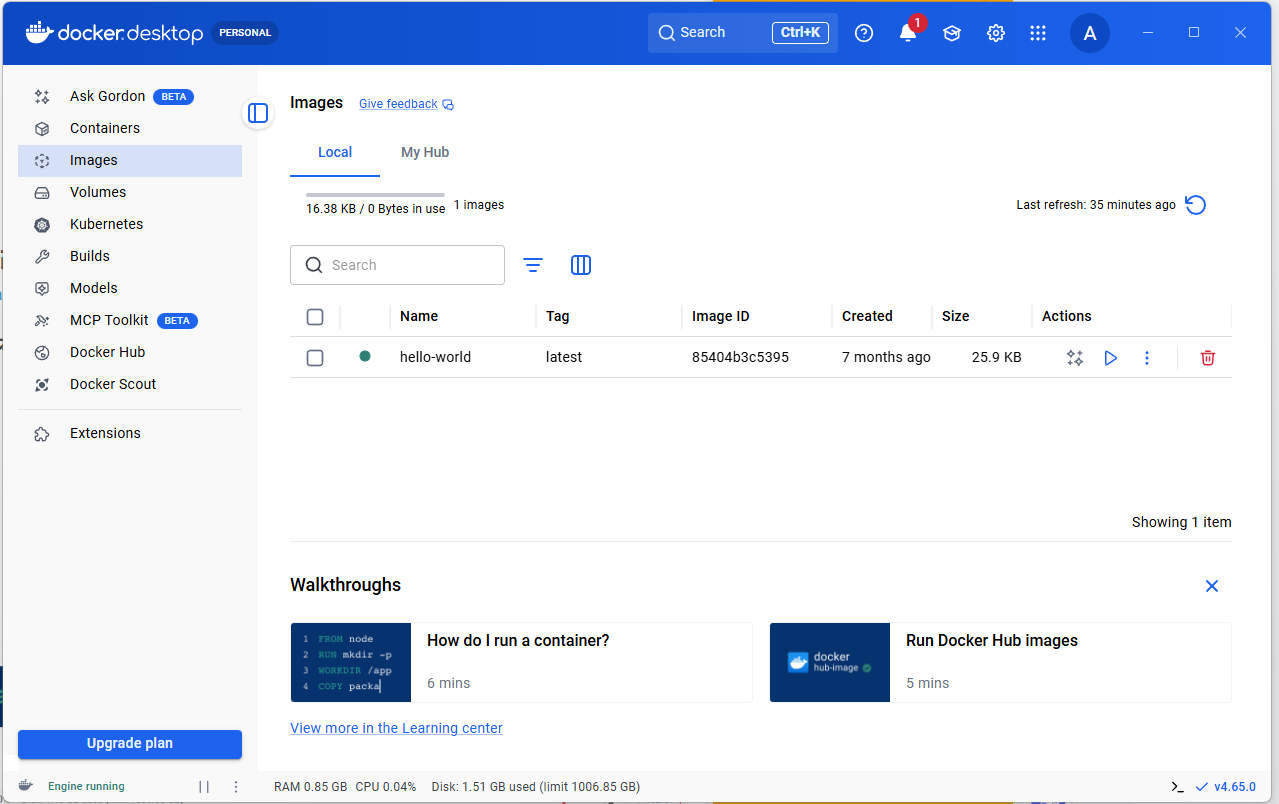
Task: Switch to the My Hub tab
Action: tap(425, 153)
